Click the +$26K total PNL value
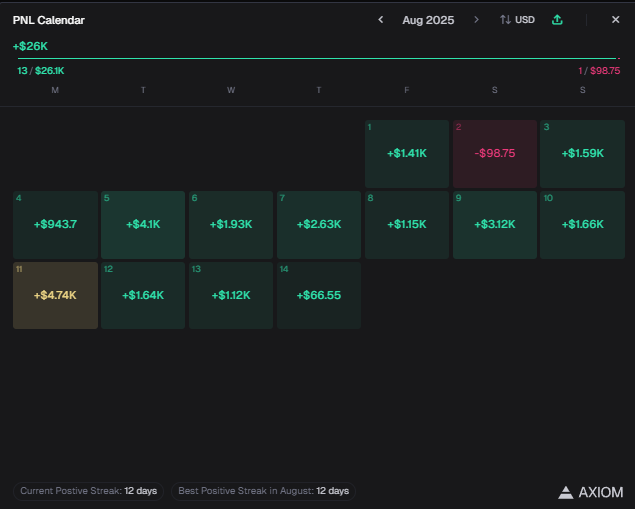This screenshot has height=509, width=635. click(30, 46)
